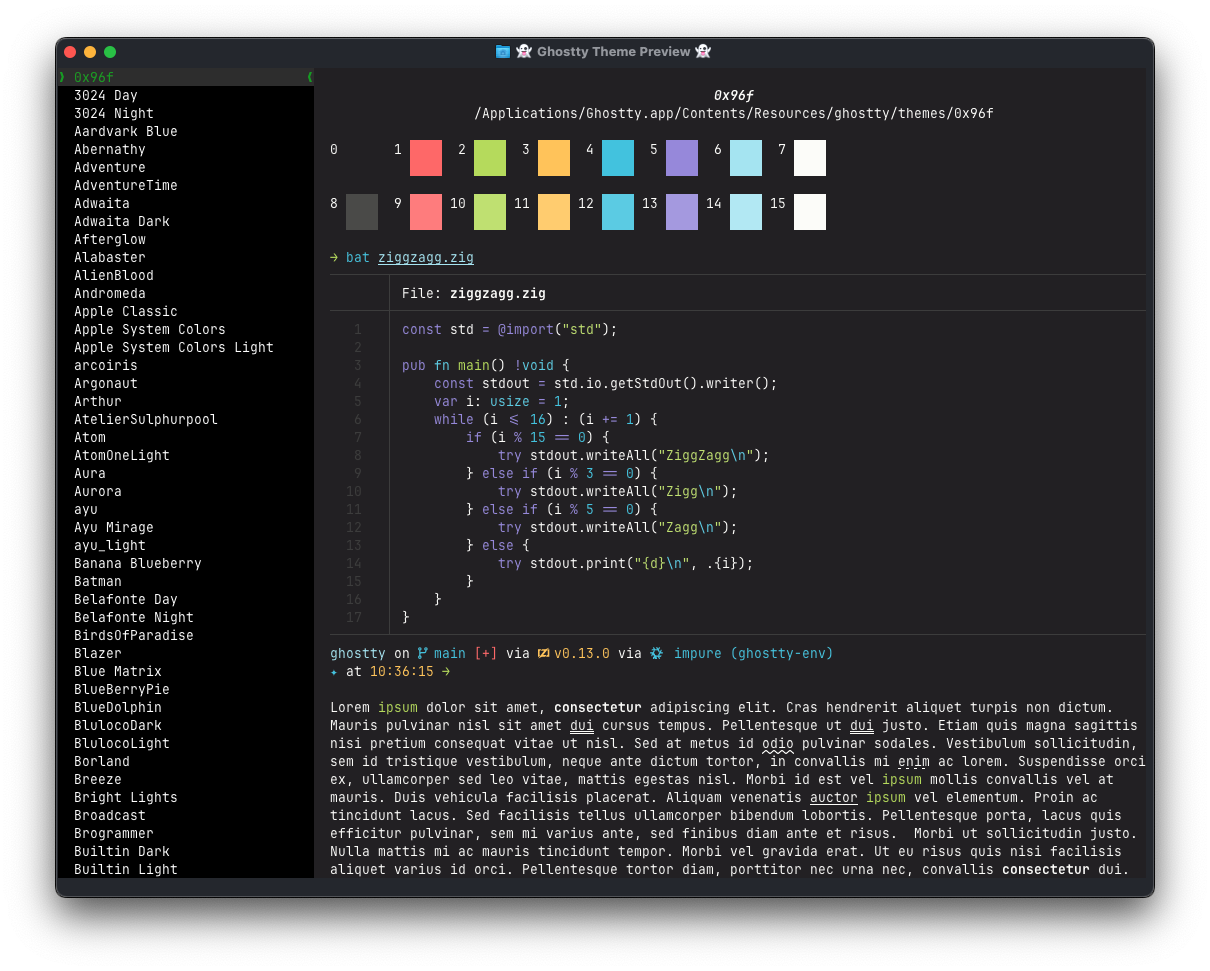Choose the Abernathy theme
This screenshot has width=1210, height=971.
coord(110,150)
